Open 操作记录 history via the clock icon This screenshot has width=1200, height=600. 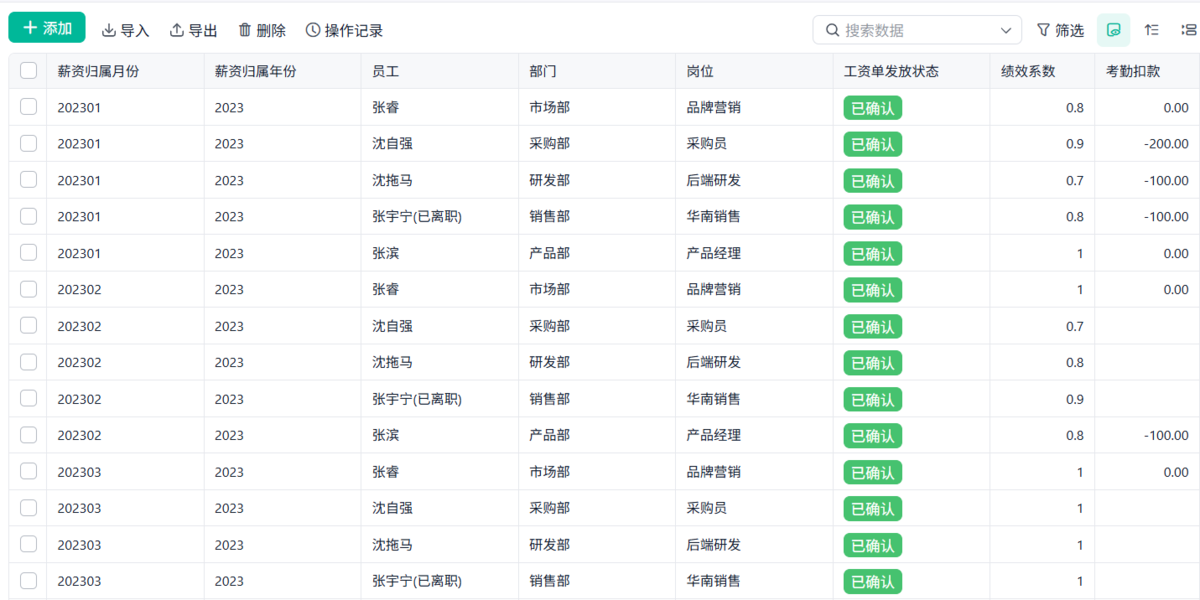tap(313, 30)
